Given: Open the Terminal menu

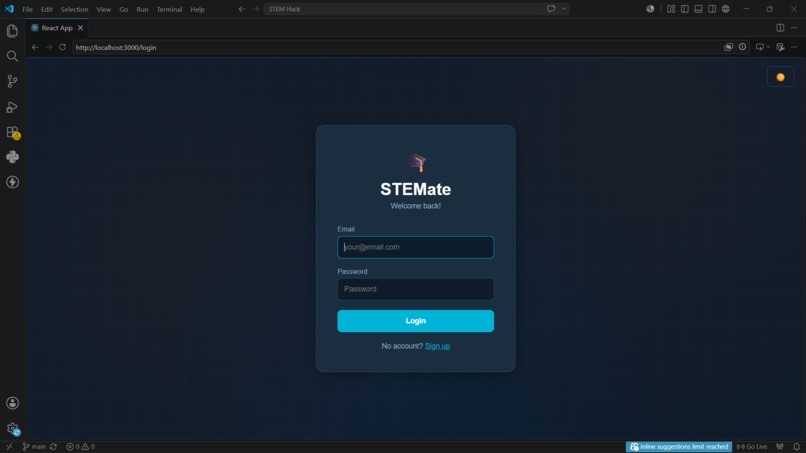Looking at the screenshot, I should pos(169,9).
